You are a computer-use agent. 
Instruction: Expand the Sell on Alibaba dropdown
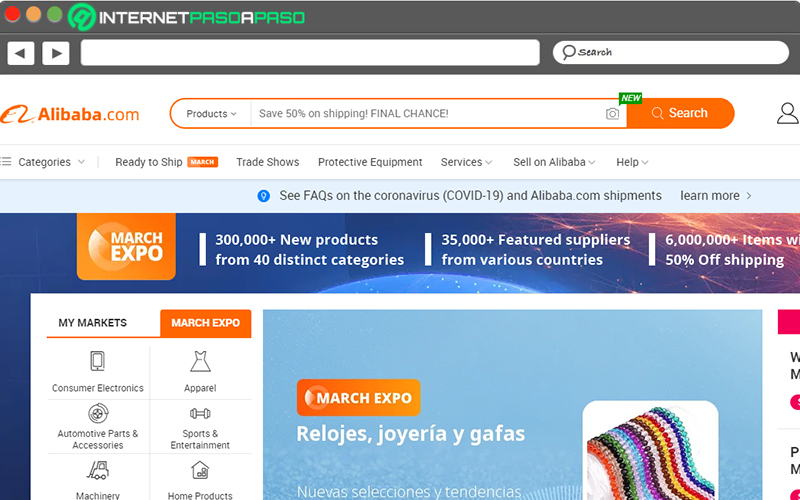[x=554, y=162]
